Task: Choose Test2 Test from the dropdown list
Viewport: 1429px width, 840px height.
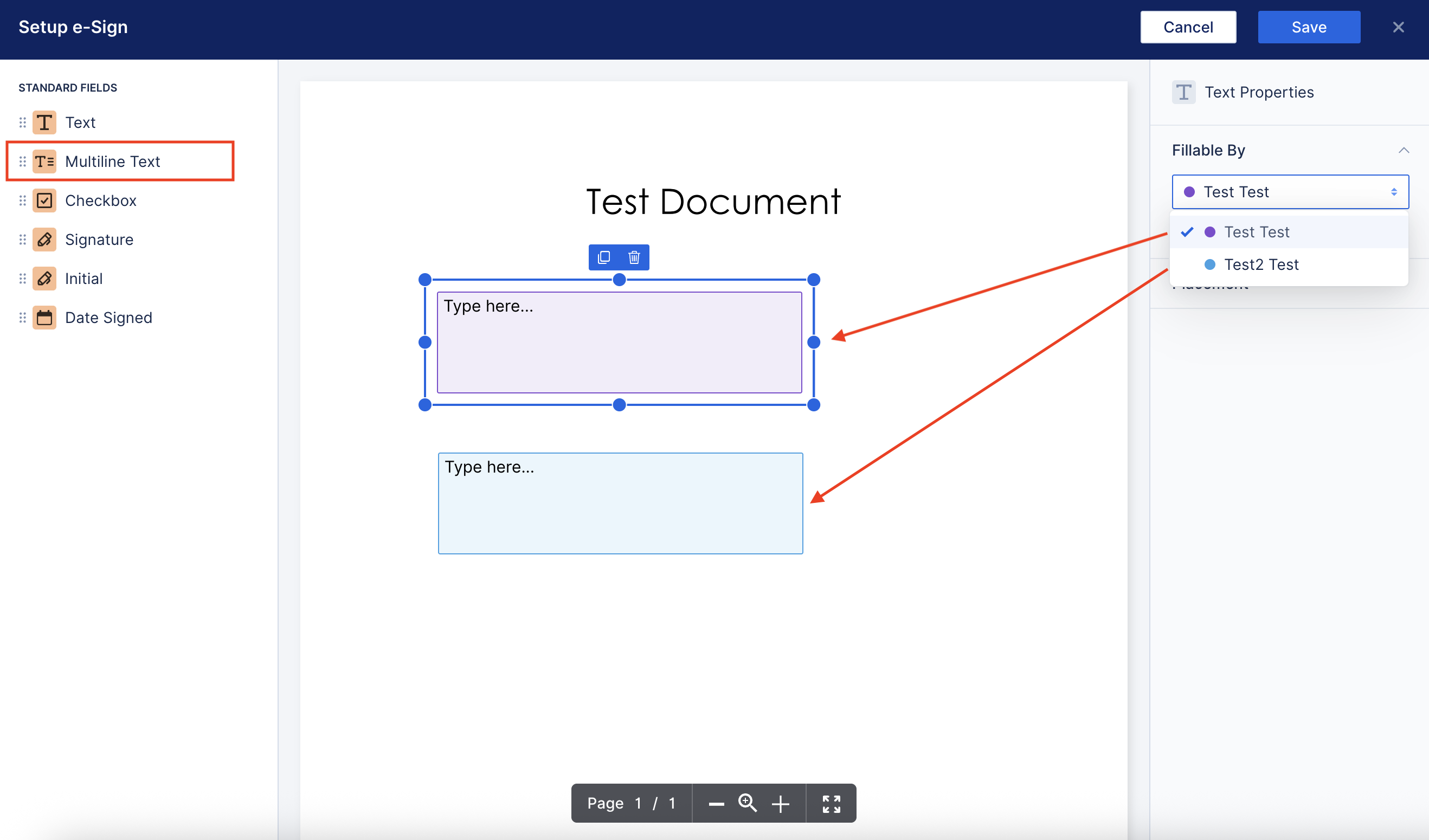Action: 1260,264
